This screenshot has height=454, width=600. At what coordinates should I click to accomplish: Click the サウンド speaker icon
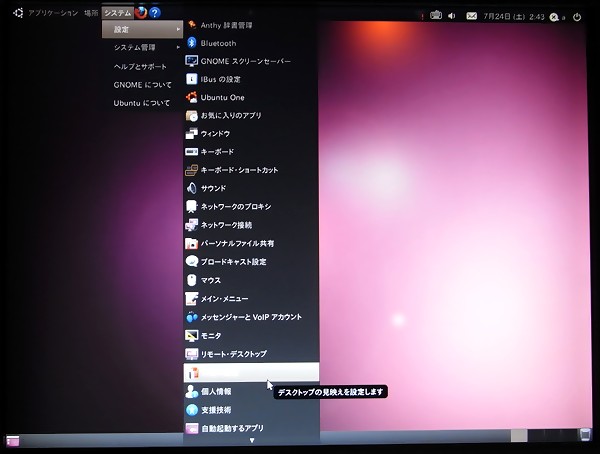(x=191, y=188)
